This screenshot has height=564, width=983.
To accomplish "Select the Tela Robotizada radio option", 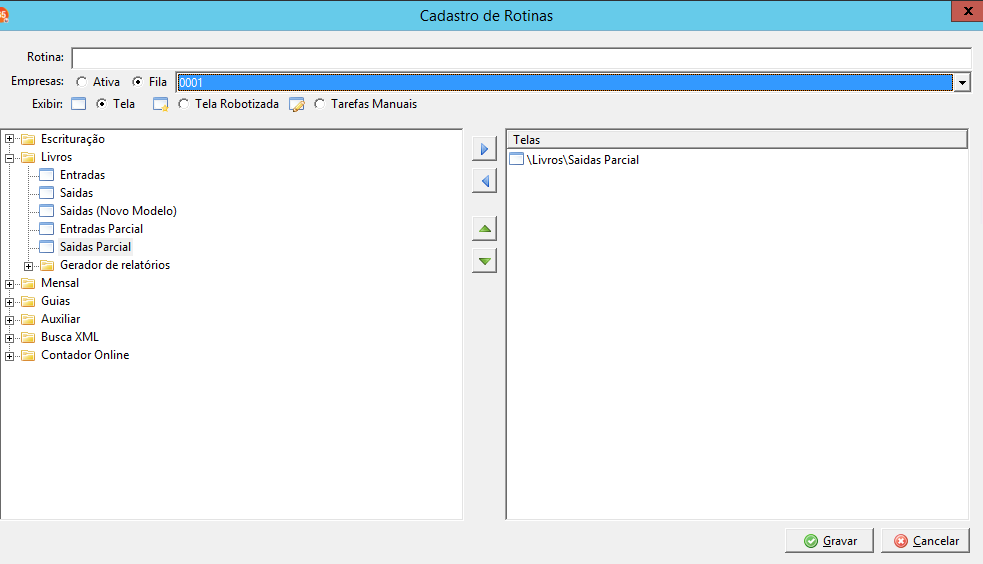I will 183,104.
